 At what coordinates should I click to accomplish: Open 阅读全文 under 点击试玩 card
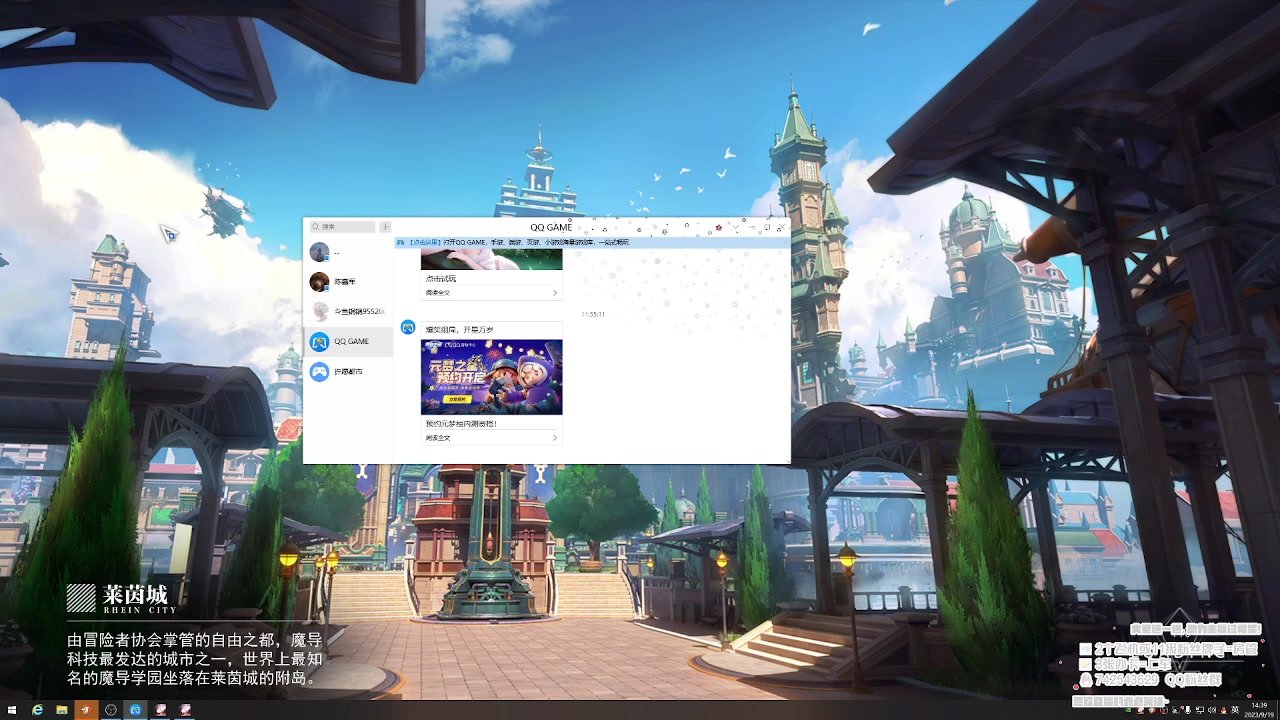coord(438,292)
